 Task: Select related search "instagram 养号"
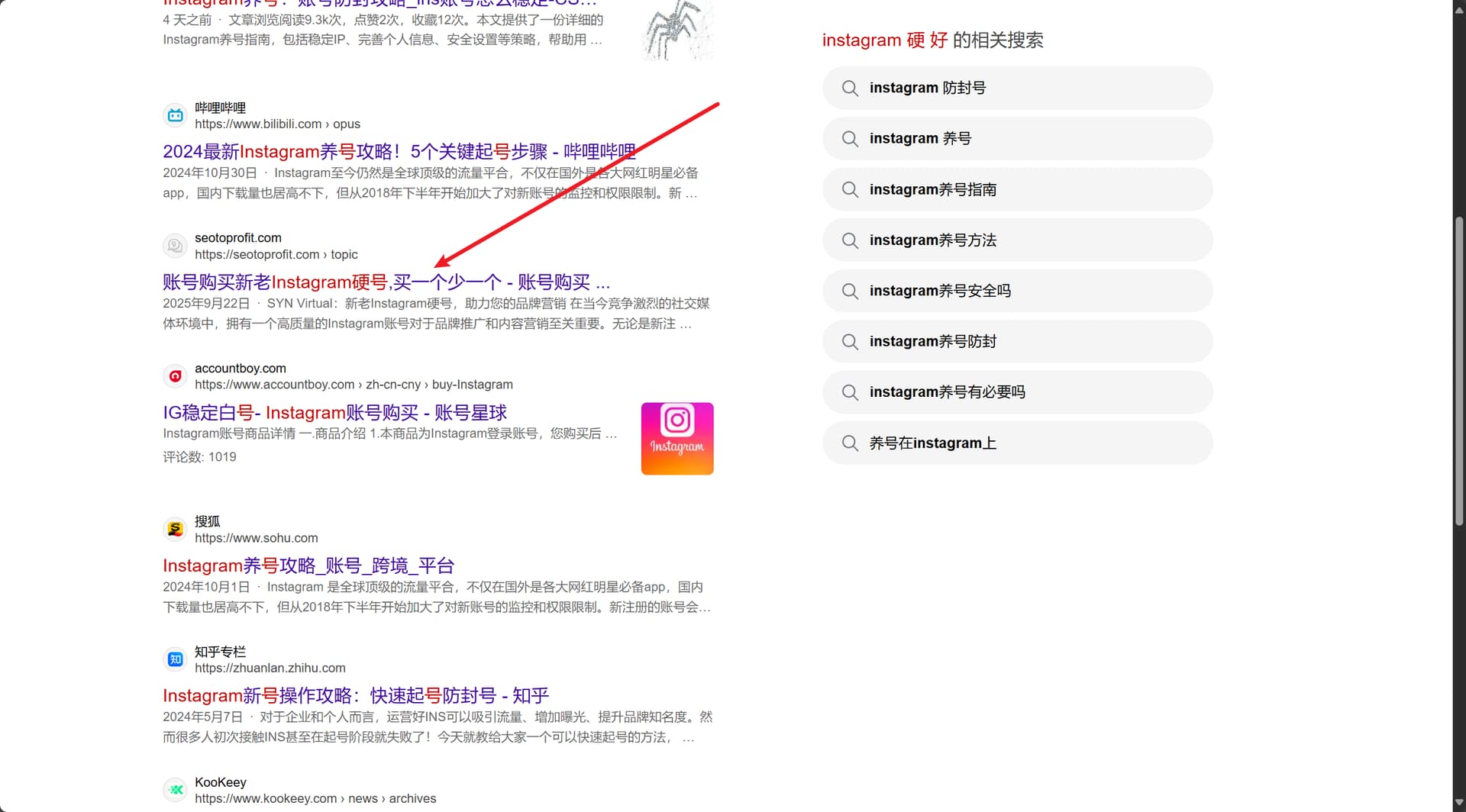pyautogui.click(x=920, y=139)
